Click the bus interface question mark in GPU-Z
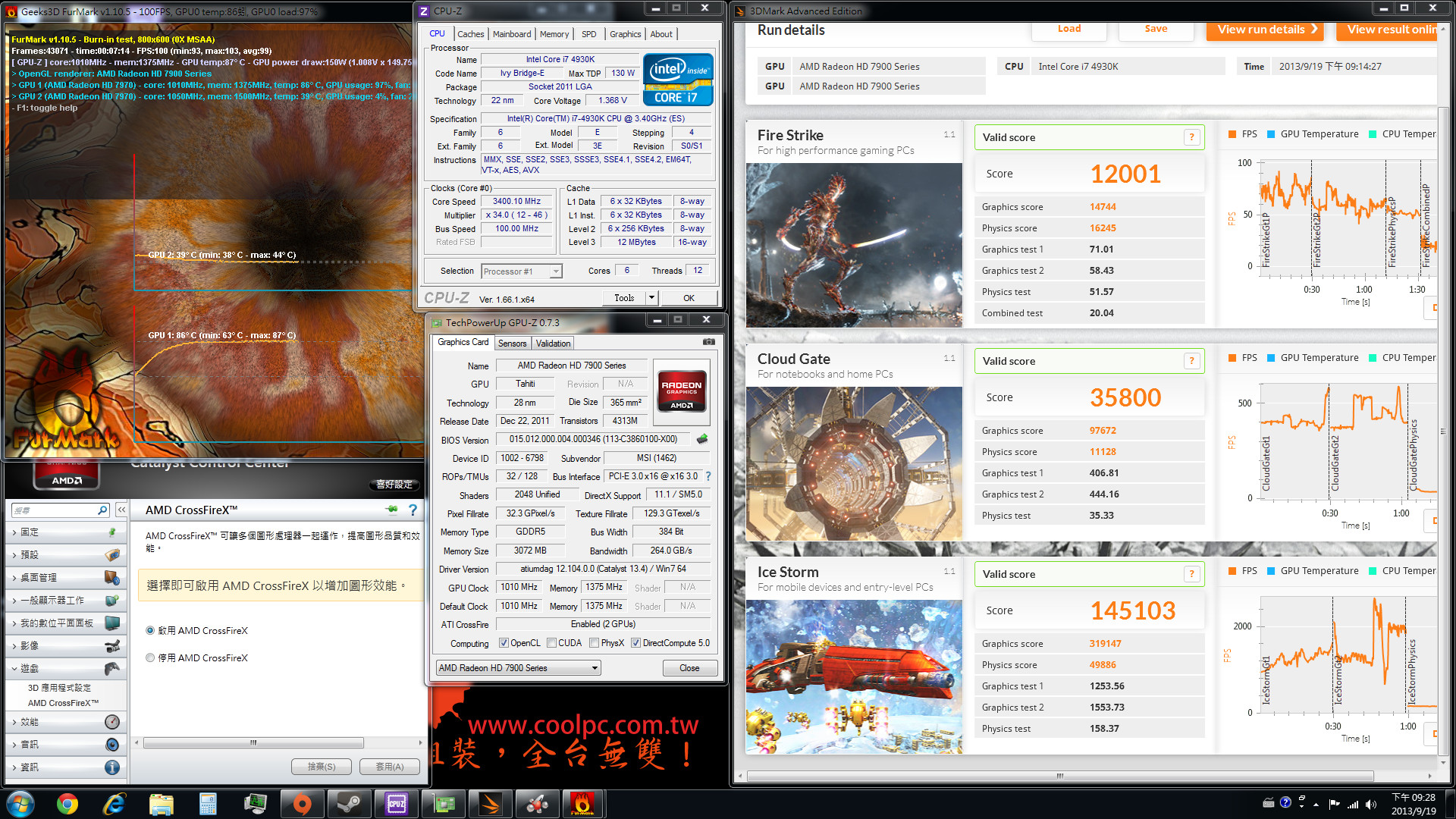The image size is (1456, 819). [x=708, y=476]
